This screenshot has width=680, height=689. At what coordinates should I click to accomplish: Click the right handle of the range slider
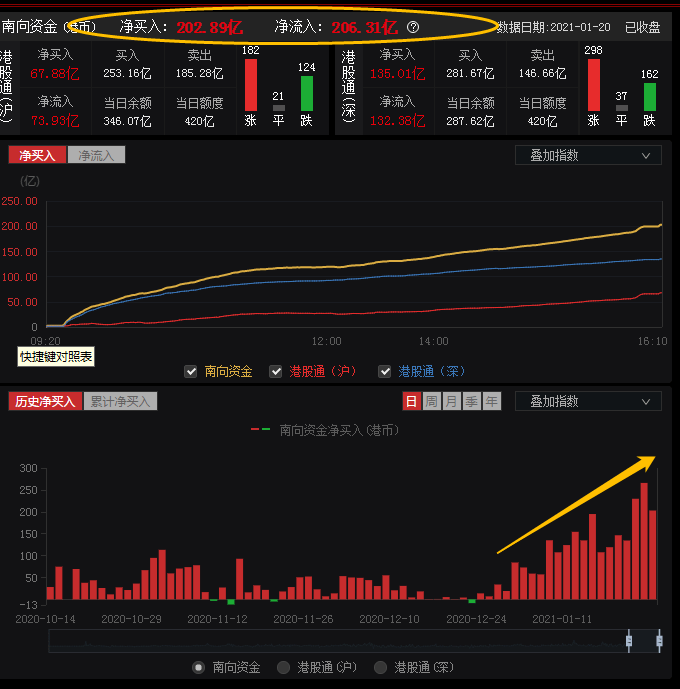(x=659, y=641)
